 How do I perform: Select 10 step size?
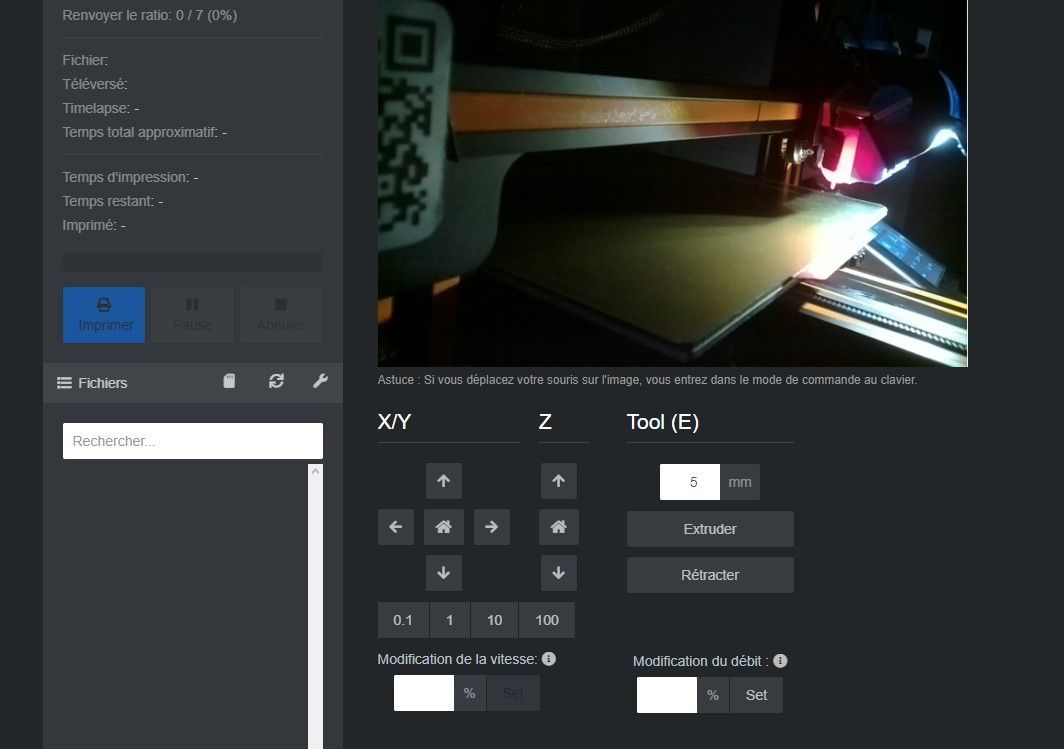coord(495,620)
